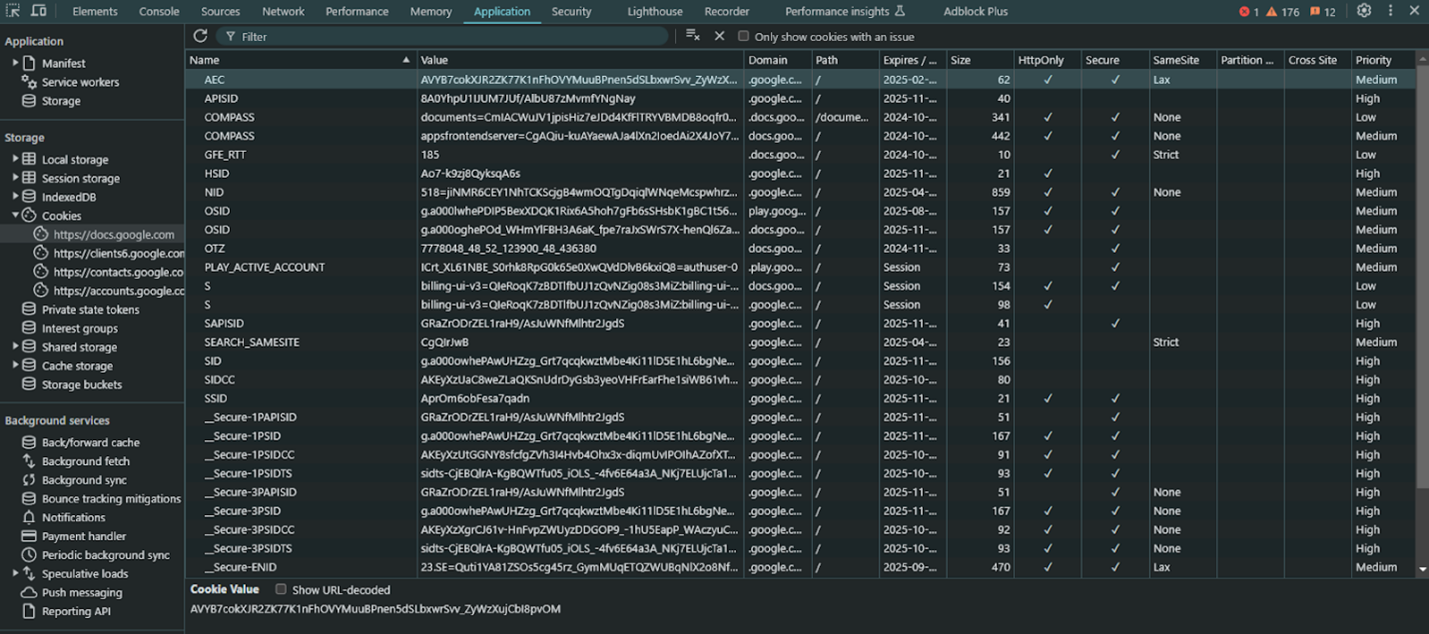This screenshot has width=1429, height=634.
Task: Toggle the device toolbar icon
Action: point(39,11)
